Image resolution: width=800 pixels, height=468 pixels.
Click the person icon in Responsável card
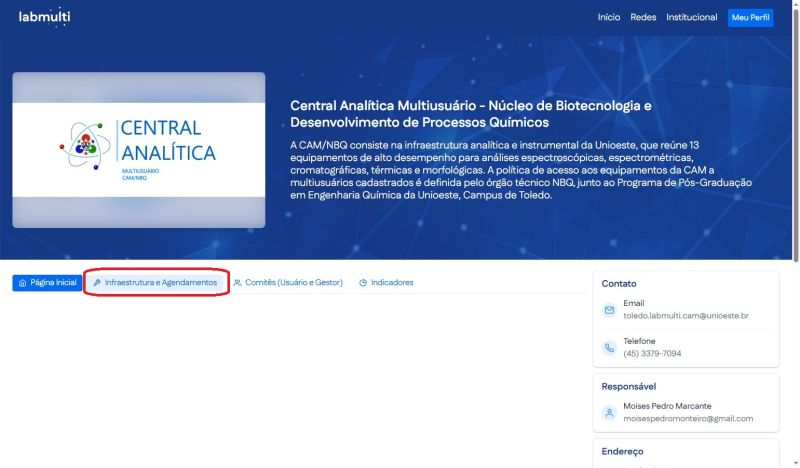609,413
